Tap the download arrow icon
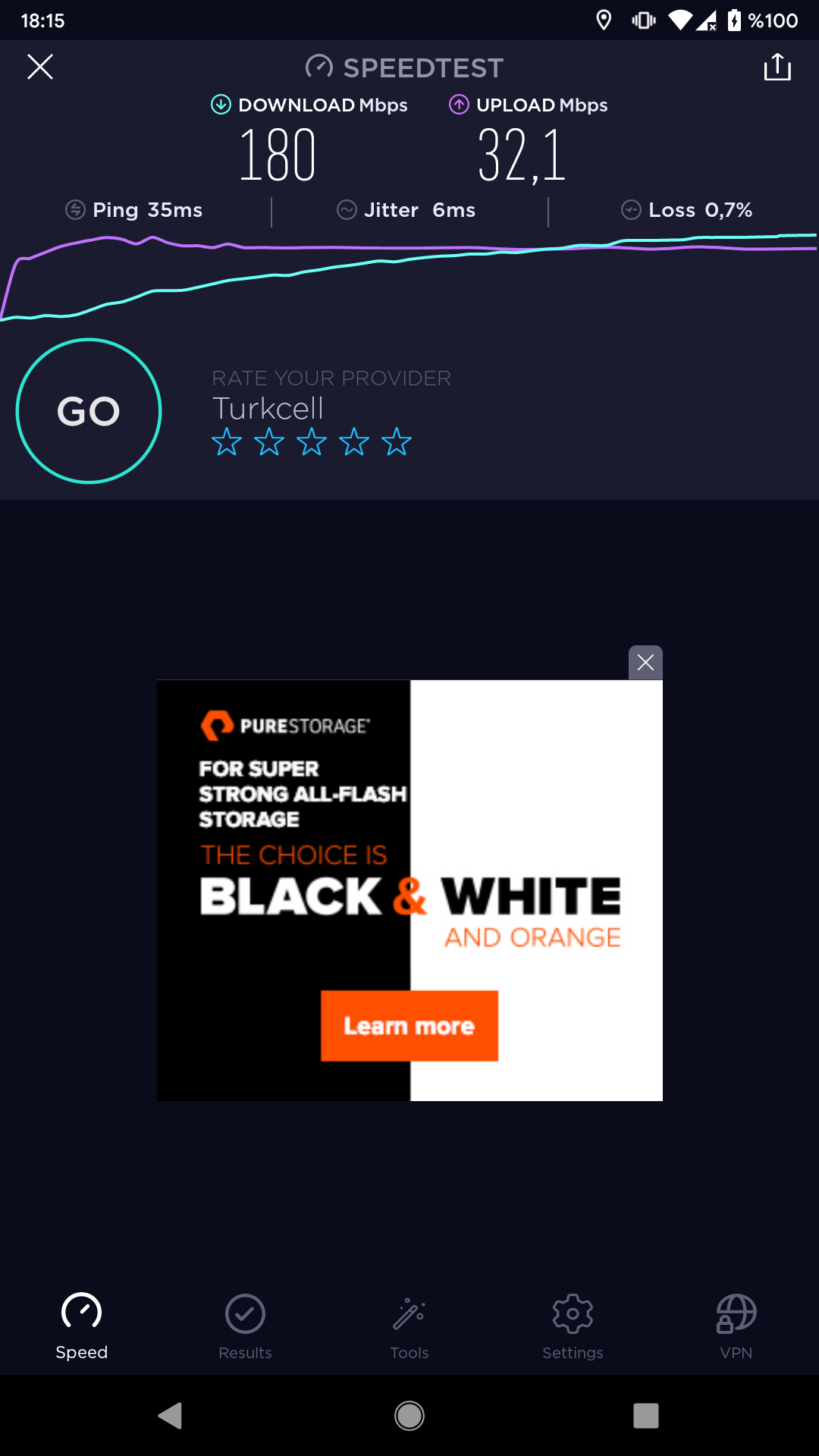 pos(221,105)
